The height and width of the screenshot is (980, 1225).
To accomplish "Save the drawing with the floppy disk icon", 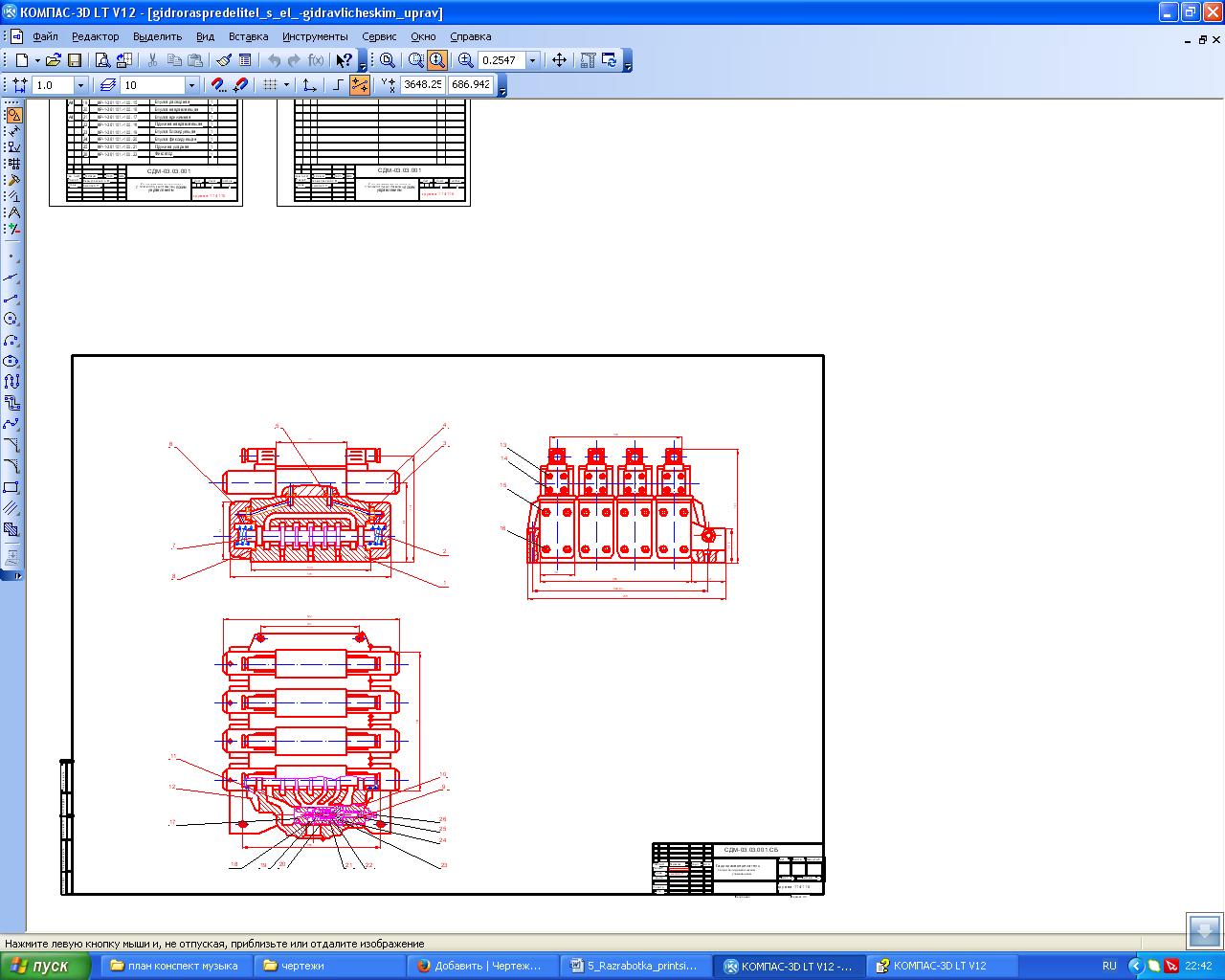I will 75,60.
